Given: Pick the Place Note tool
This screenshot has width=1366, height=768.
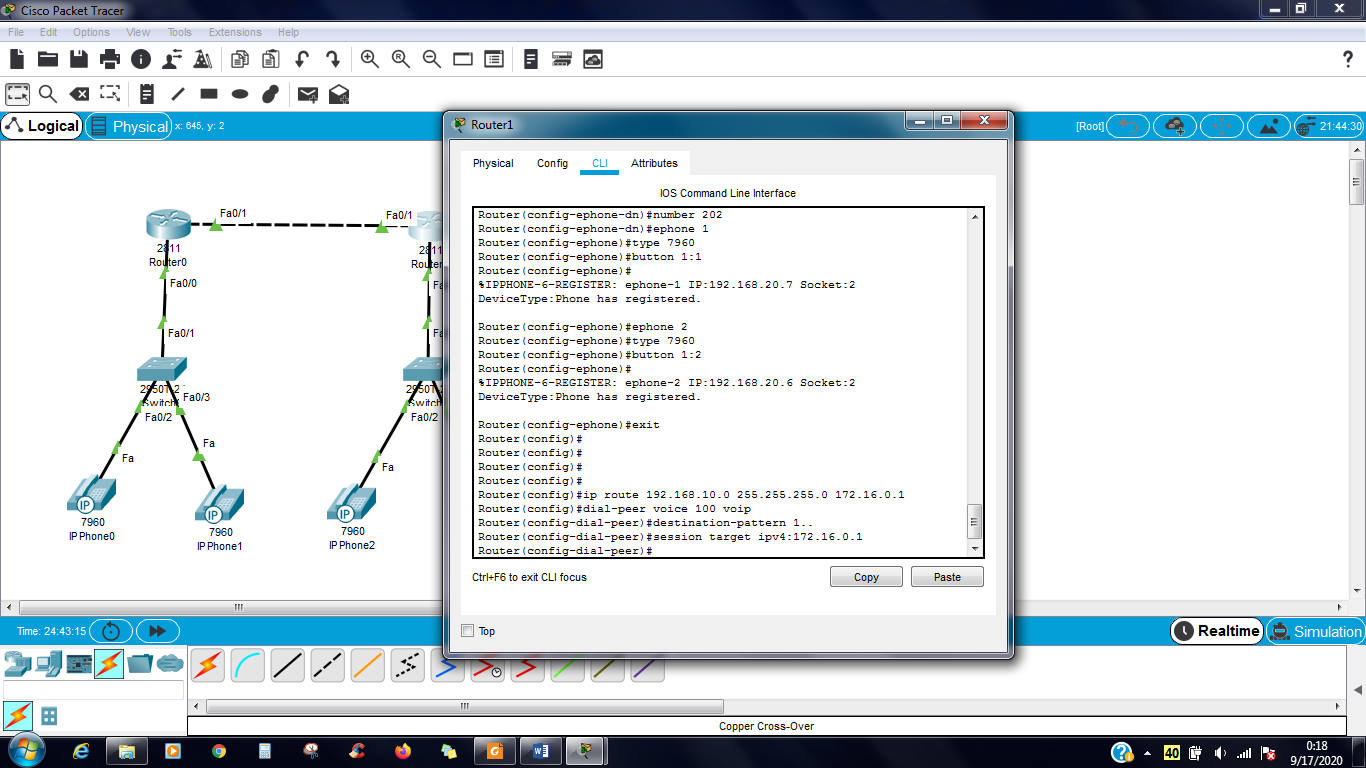Looking at the screenshot, I should point(147,94).
